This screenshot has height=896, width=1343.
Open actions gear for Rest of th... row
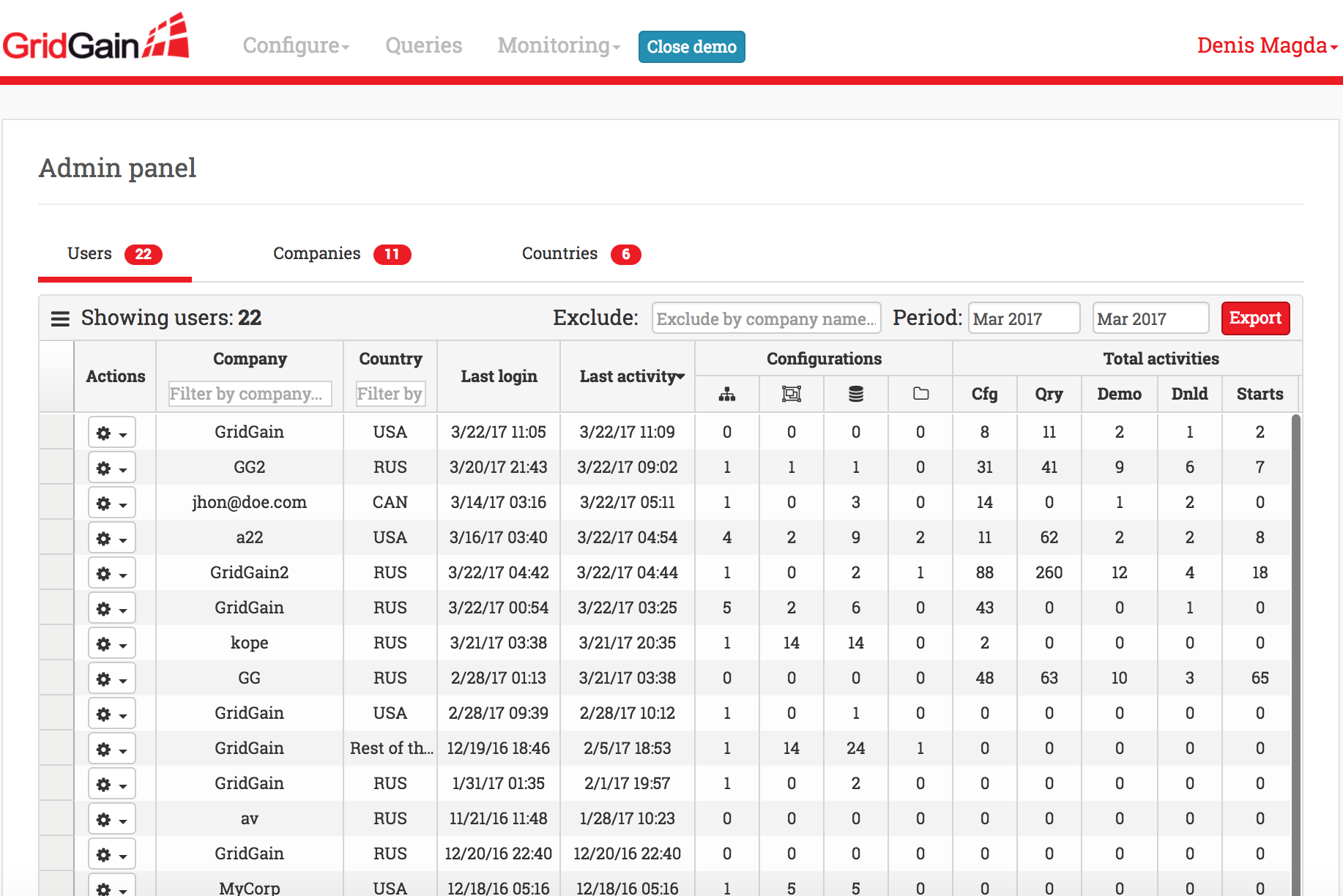click(x=112, y=749)
